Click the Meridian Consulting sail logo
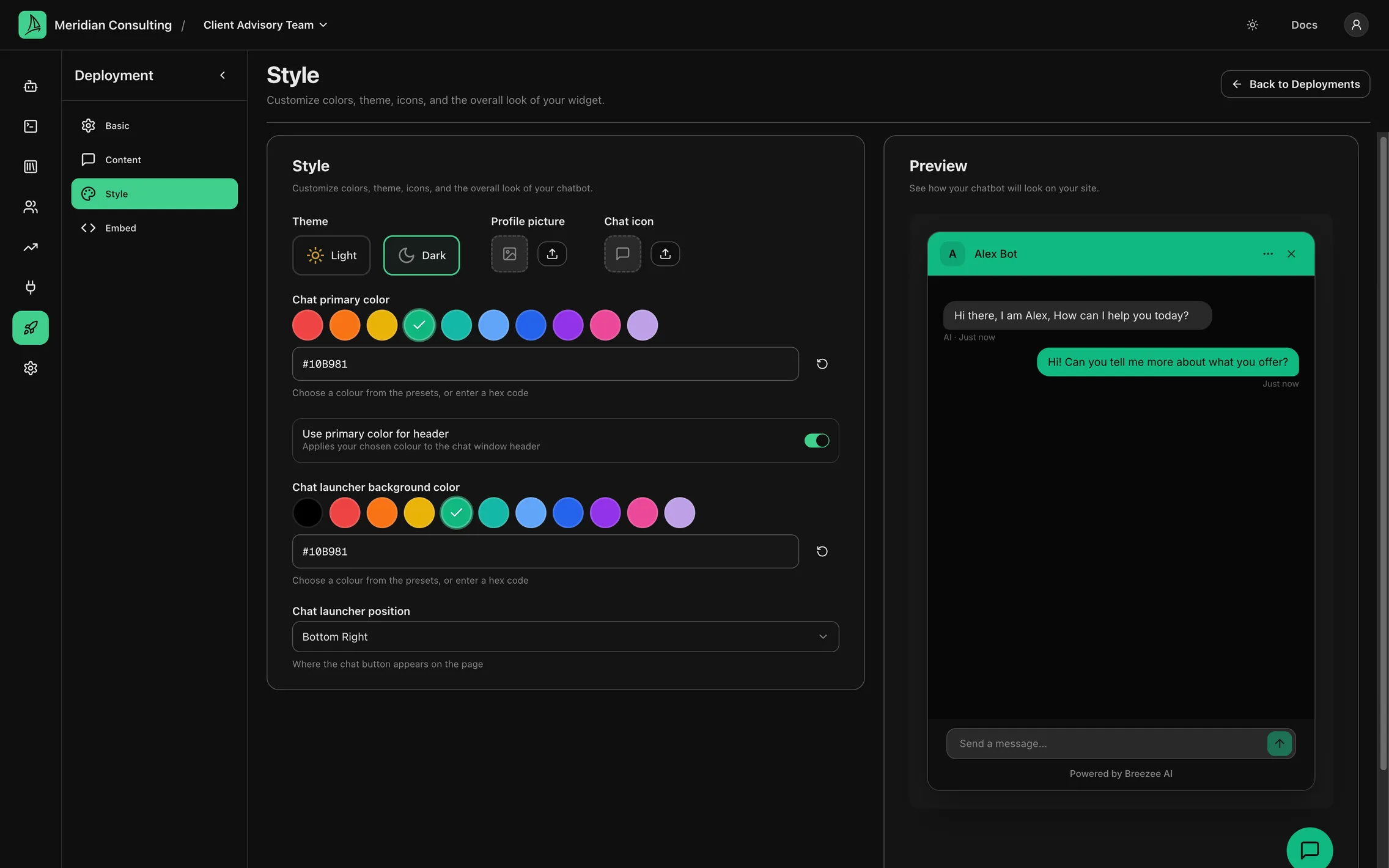The height and width of the screenshot is (868, 1389). click(32, 24)
